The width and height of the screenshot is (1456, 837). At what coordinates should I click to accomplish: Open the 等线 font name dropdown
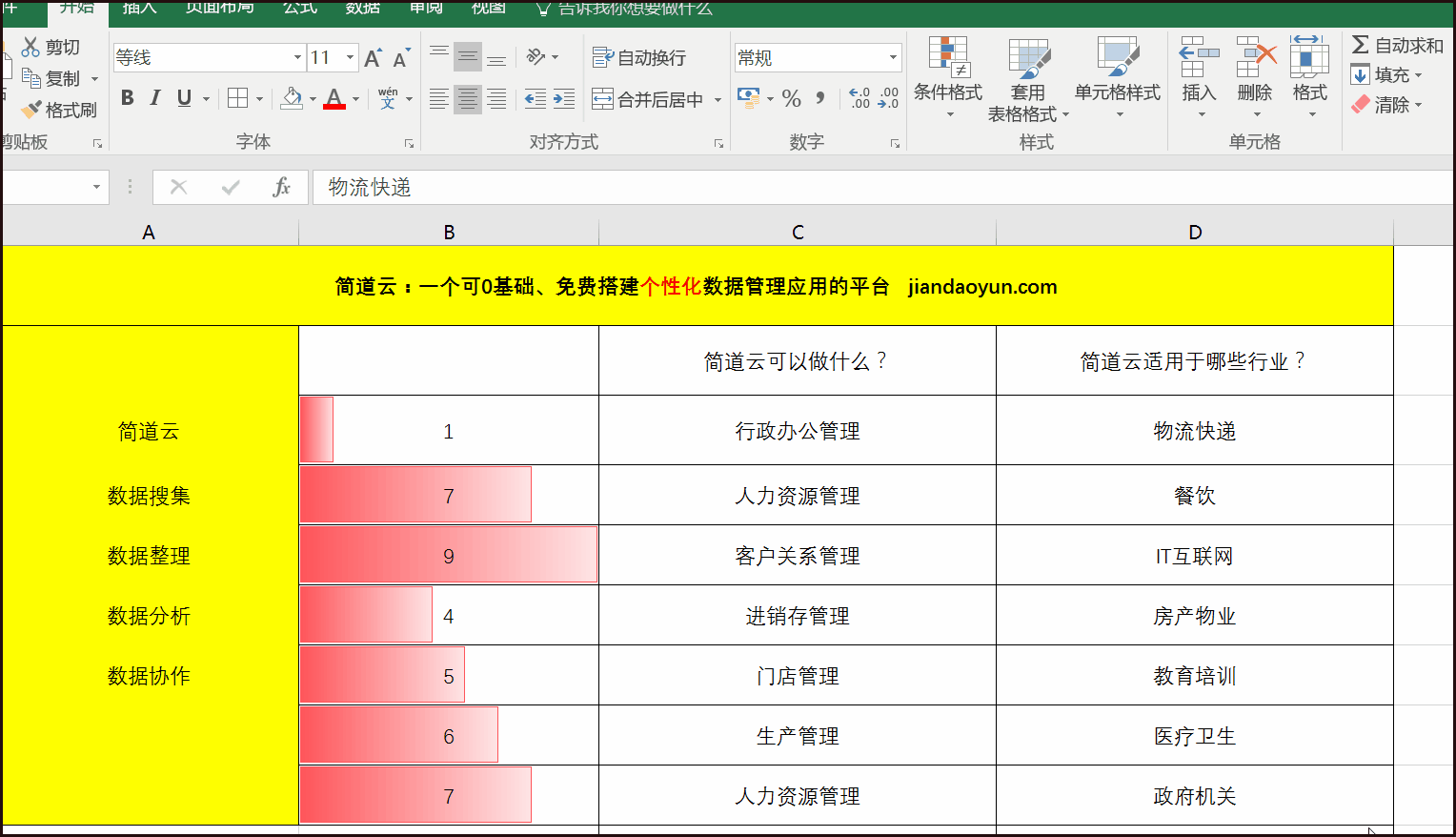coord(296,57)
